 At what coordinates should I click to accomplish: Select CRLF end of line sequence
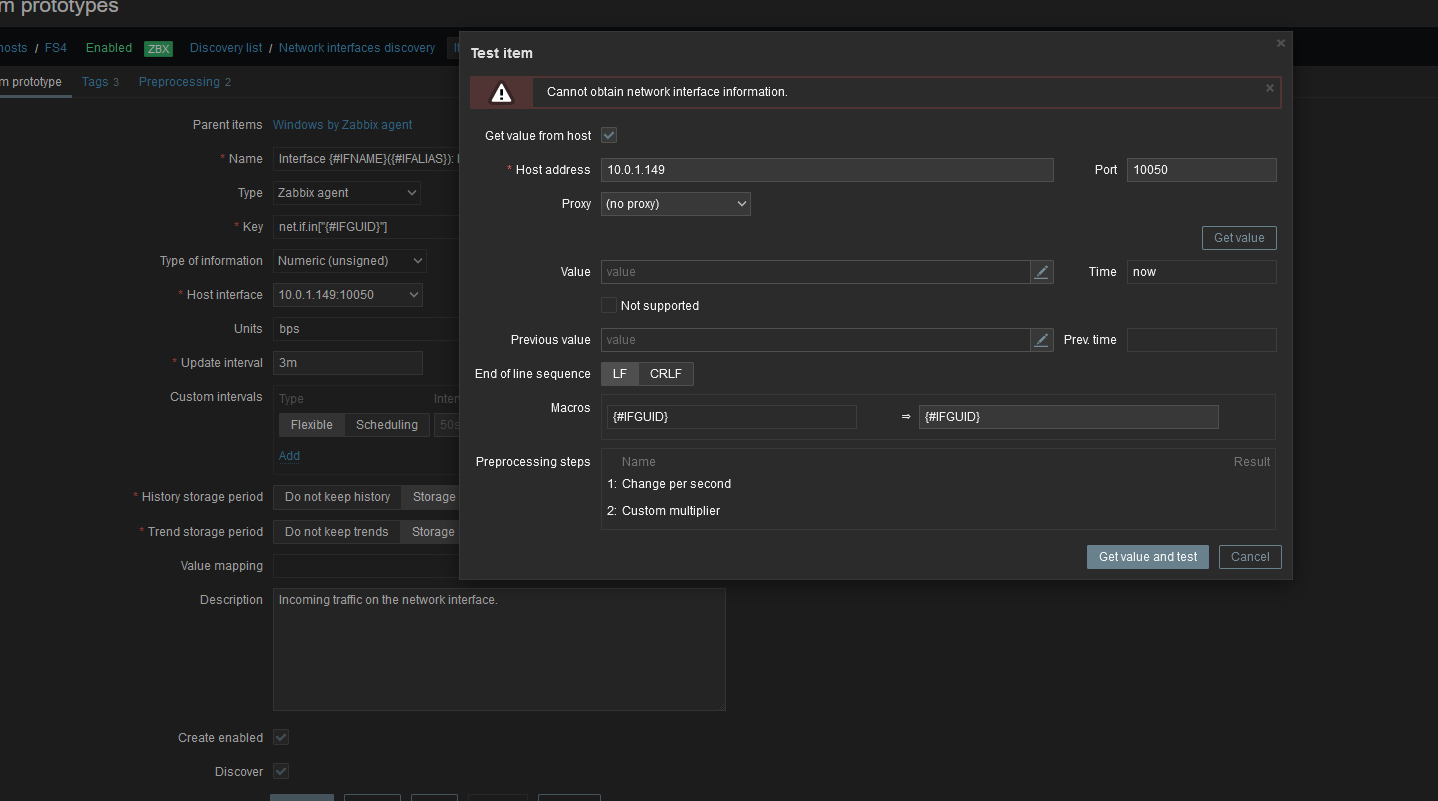pos(665,374)
